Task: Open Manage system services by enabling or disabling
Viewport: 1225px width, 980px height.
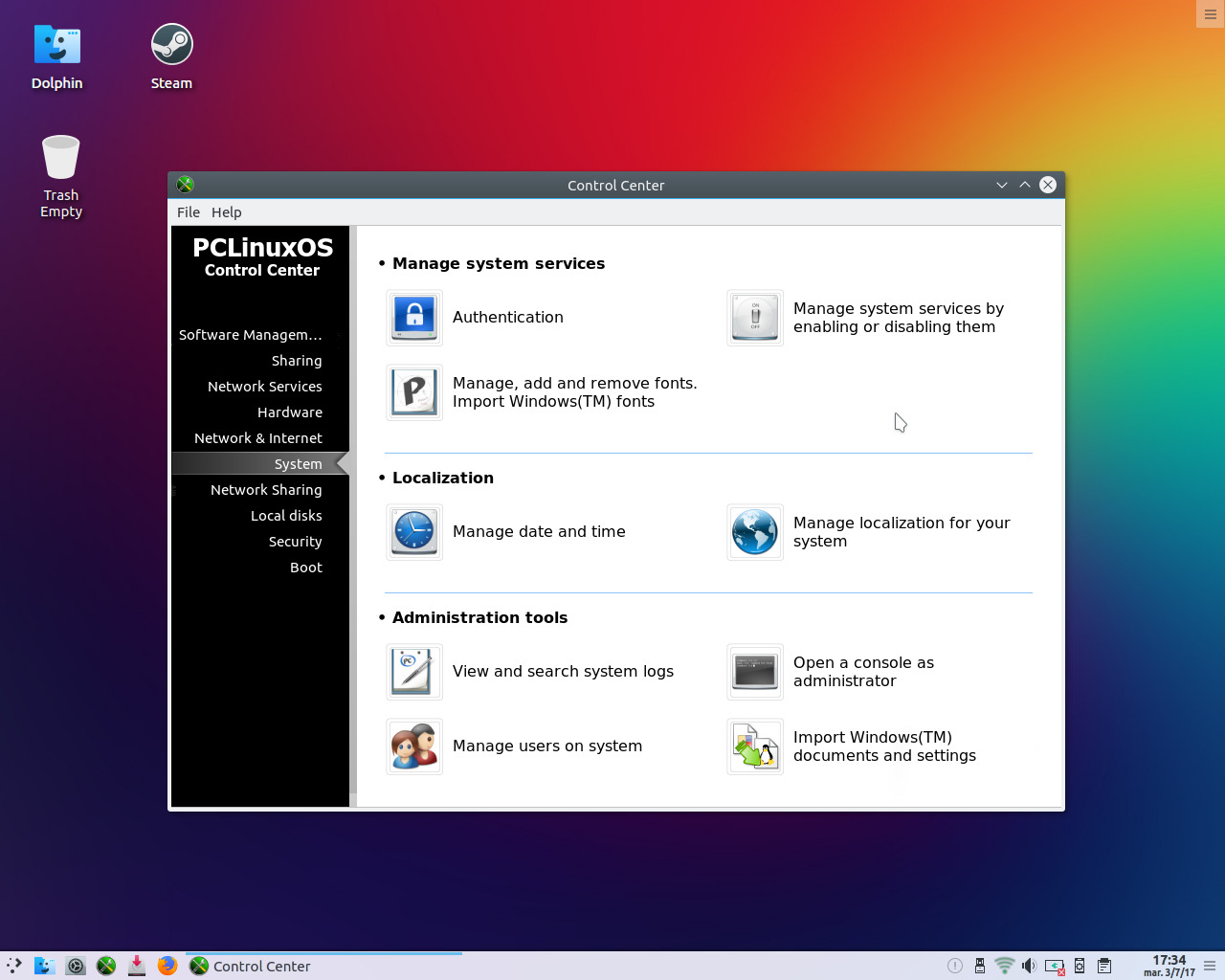Action: point(899,318)
